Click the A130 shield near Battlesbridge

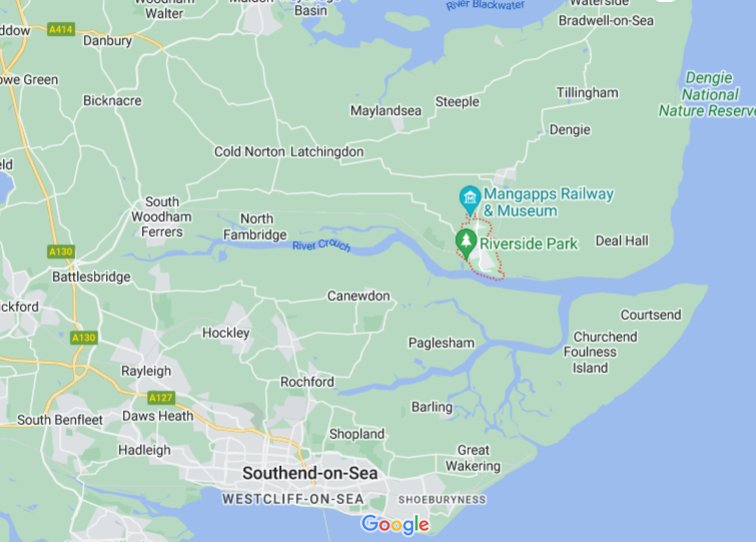pos(61,251)
